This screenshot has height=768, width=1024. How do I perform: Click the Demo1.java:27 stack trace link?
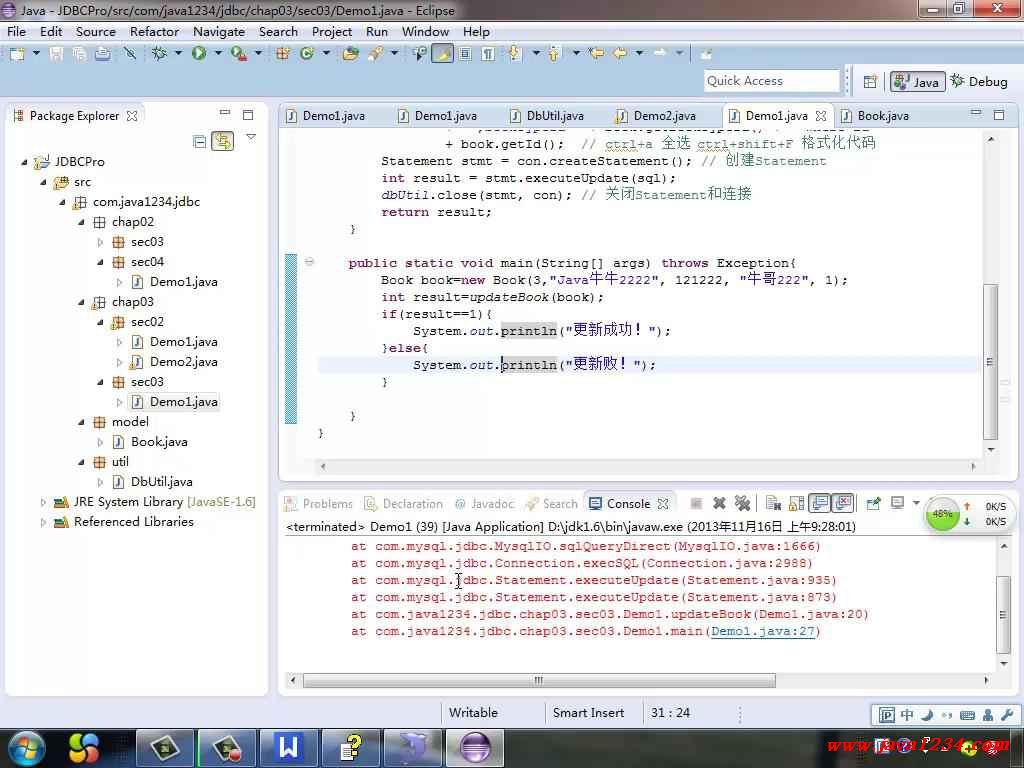(x=763, y=632)
